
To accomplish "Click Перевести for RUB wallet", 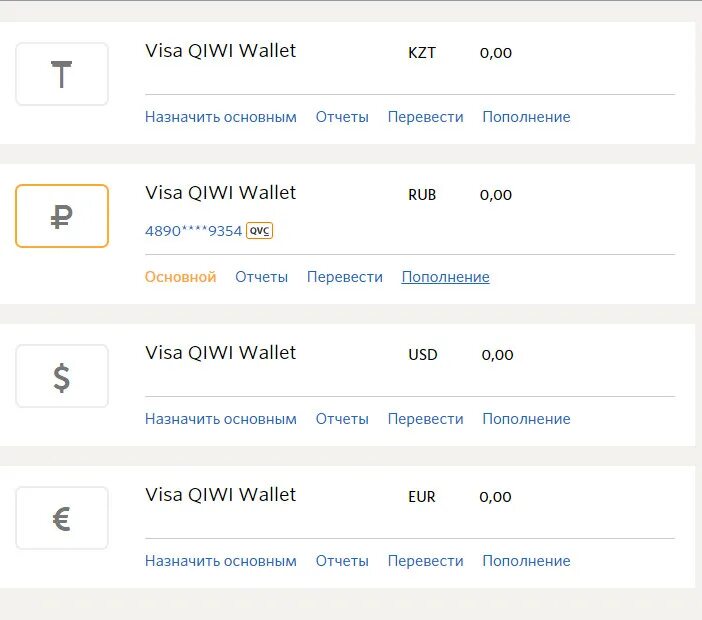I will pos(345,277).
